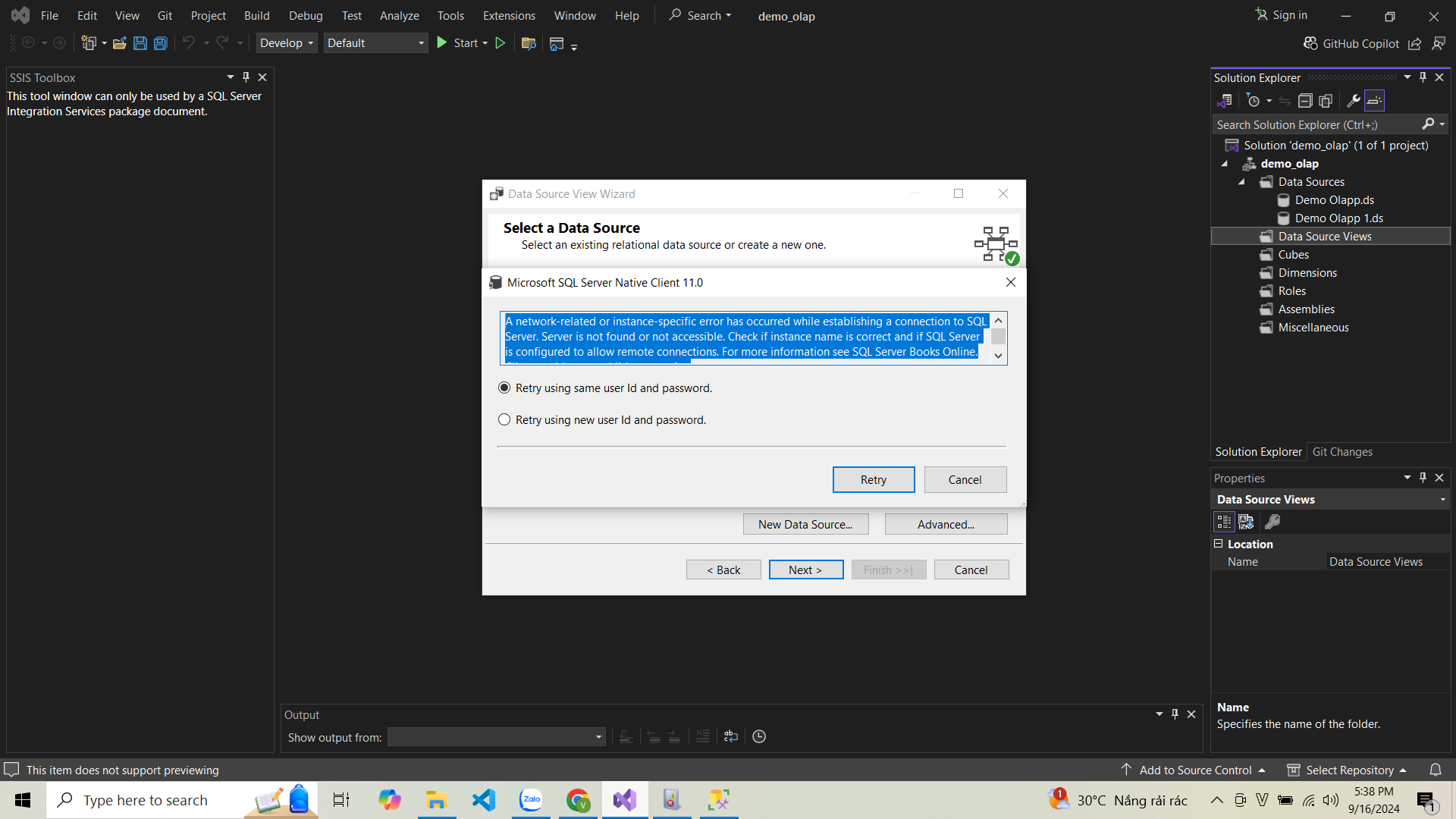Select the Alphabetical sort icon in Properties
1456x819 pixels.
pyautogui.click(x=1246, y=522)
